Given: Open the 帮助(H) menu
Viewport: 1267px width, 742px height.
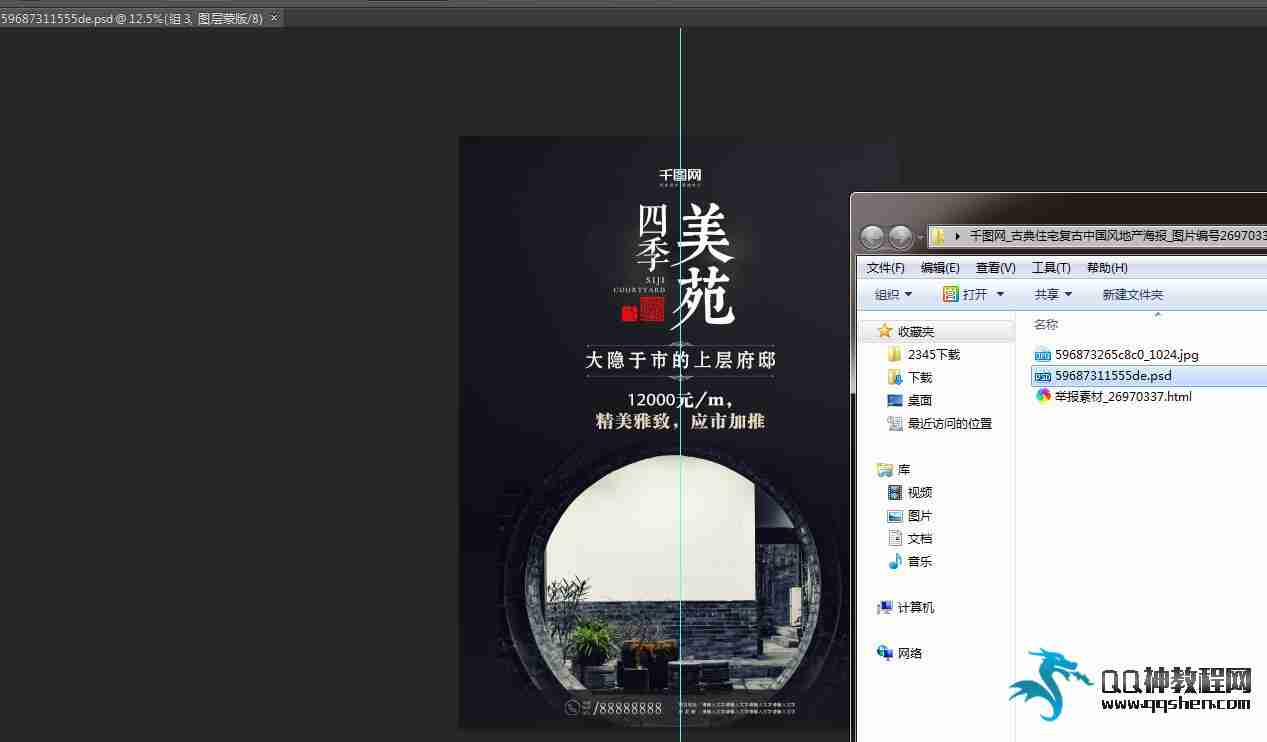Looking at the screenshot, I should point(1107,268).
